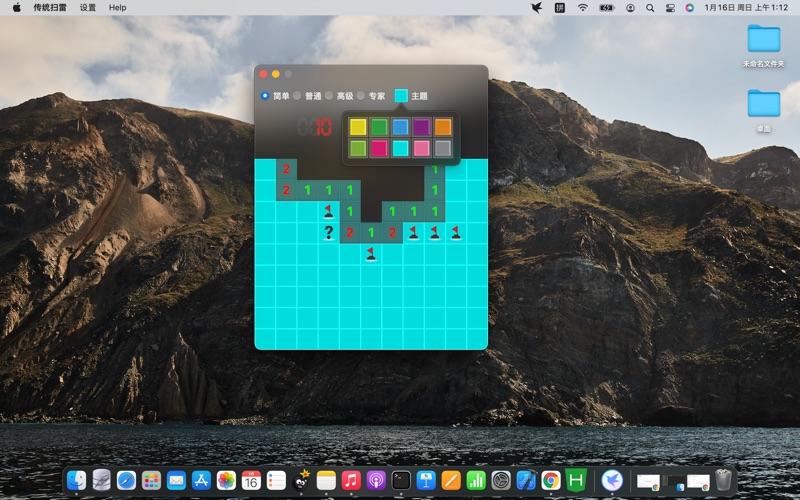Open the minesweeper bomb app in the dock
The image size is (800, 500).
(x=301, y=481)
